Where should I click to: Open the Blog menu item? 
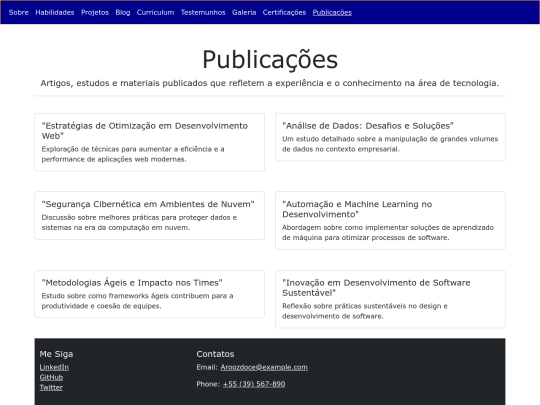pyautogui.click(x=123, y=12)
